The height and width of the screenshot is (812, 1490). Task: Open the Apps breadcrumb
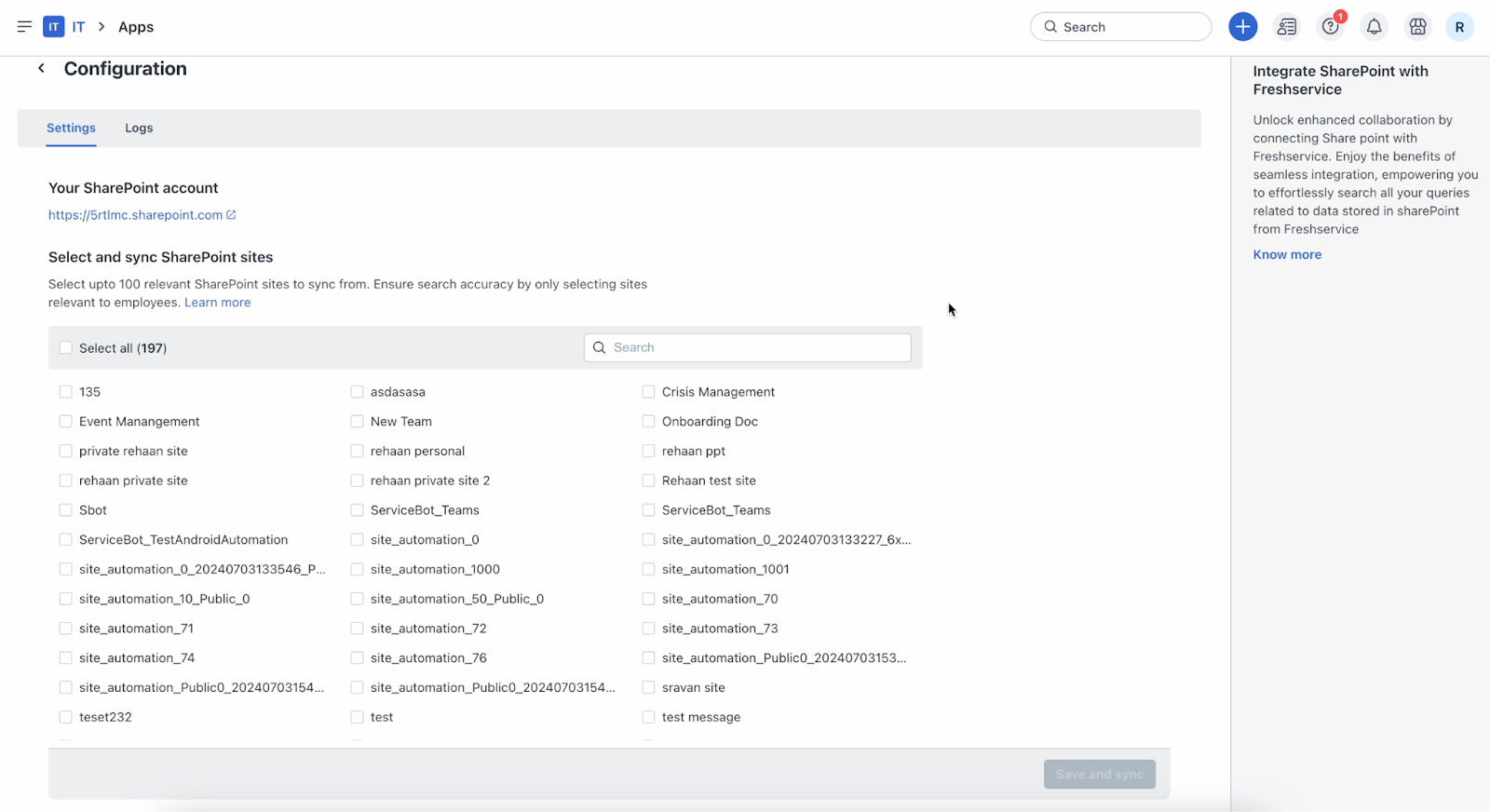pyautogui.click(x=136, y=27)
